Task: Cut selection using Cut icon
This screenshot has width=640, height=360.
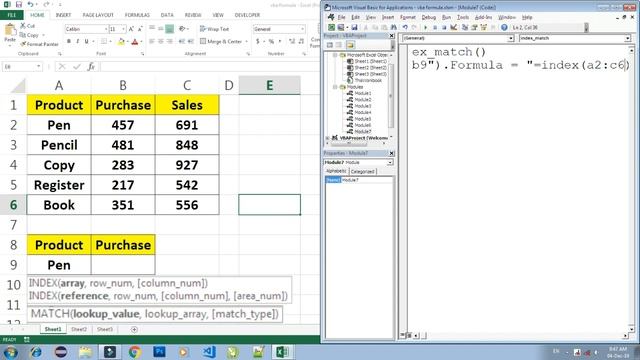Action: click(x=28, y=26)
